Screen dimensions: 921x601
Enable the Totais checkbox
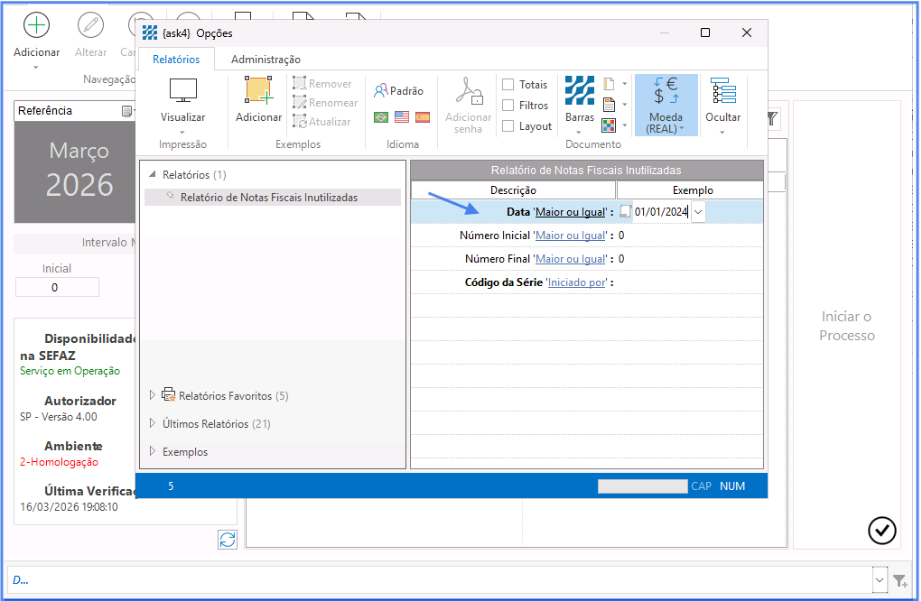click(508, 85)
